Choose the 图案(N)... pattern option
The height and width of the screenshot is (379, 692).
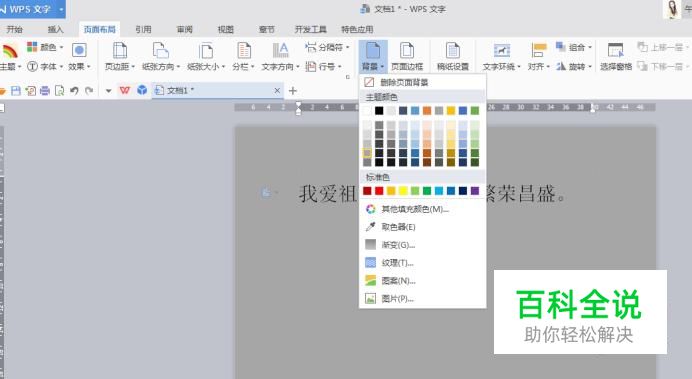pos(422,281)
